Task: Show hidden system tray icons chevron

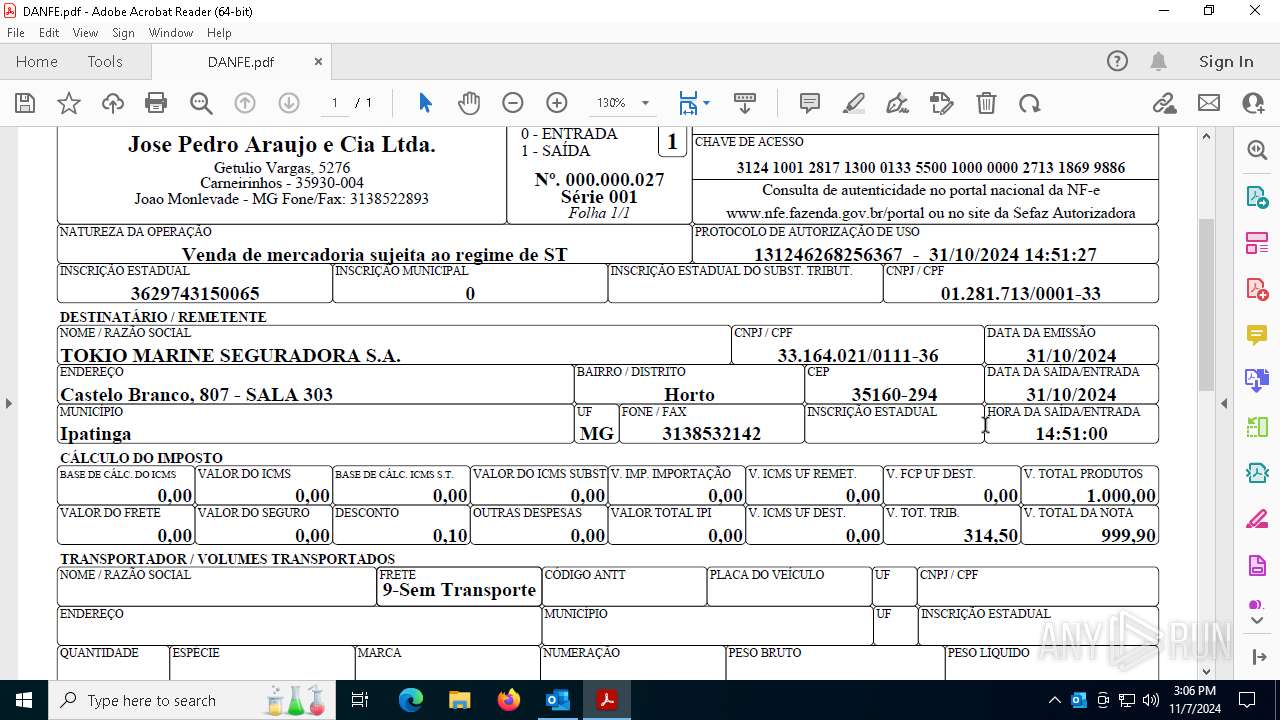Action: click(1054, 700)
